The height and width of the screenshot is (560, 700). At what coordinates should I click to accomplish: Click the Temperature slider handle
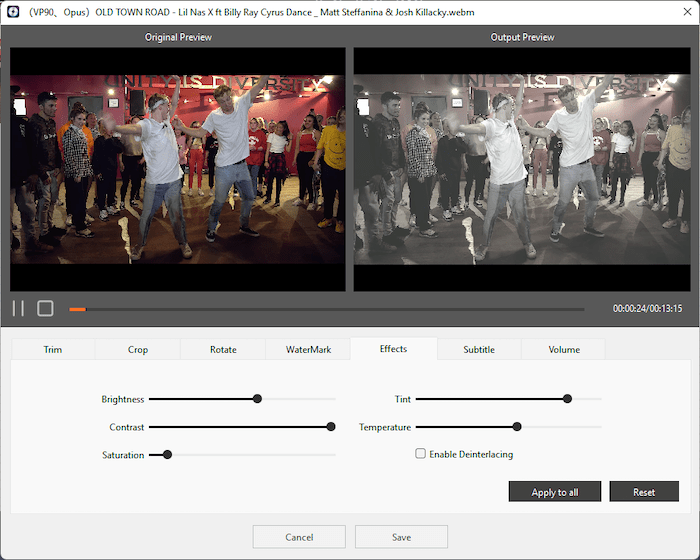tap(517, 427)
